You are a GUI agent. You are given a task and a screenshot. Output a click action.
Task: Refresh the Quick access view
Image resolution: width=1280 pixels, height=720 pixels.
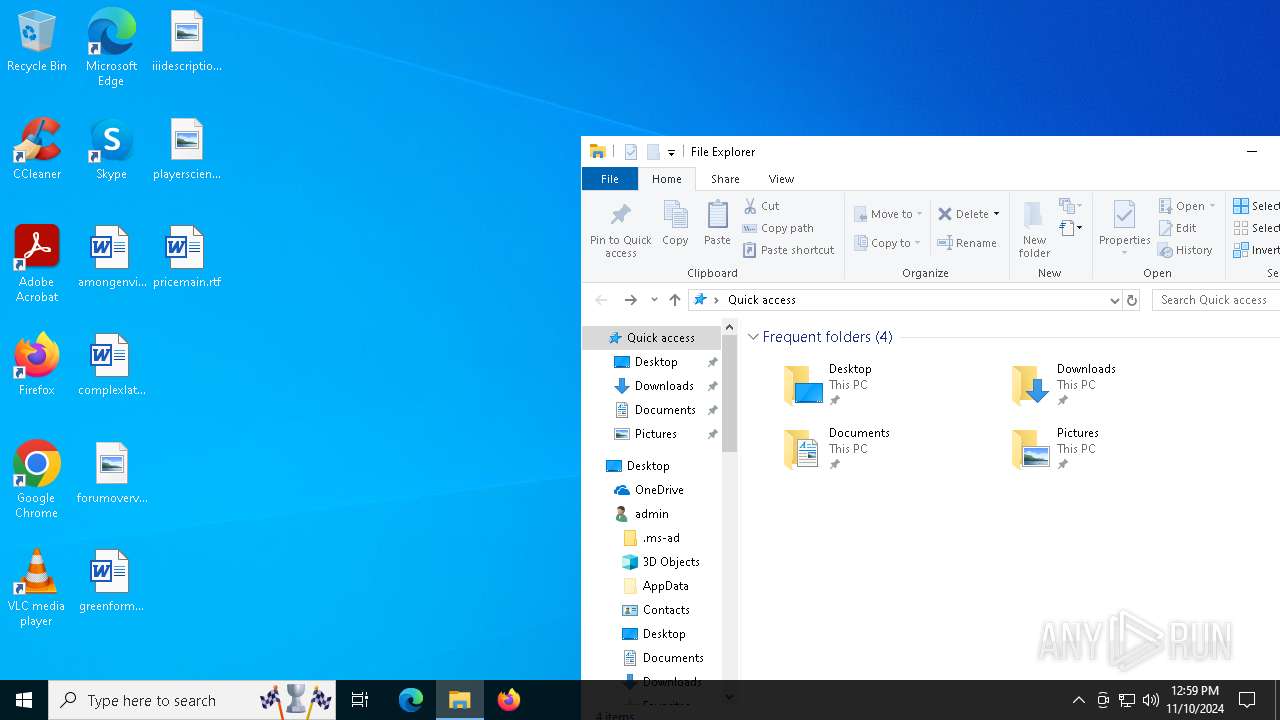[1131, 300]
